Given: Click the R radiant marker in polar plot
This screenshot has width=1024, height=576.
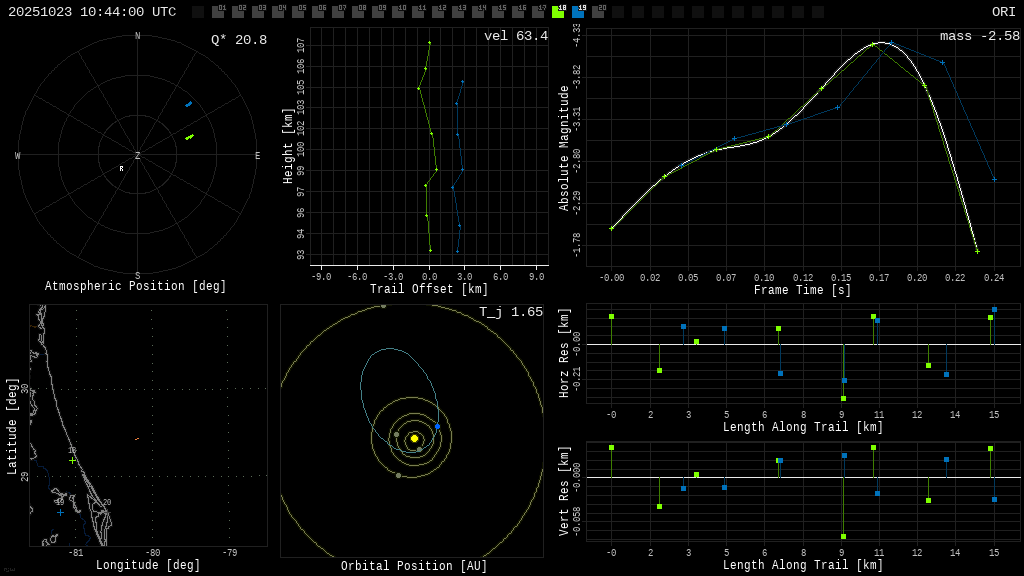Looking at the screenshot, I should point(122,169).
